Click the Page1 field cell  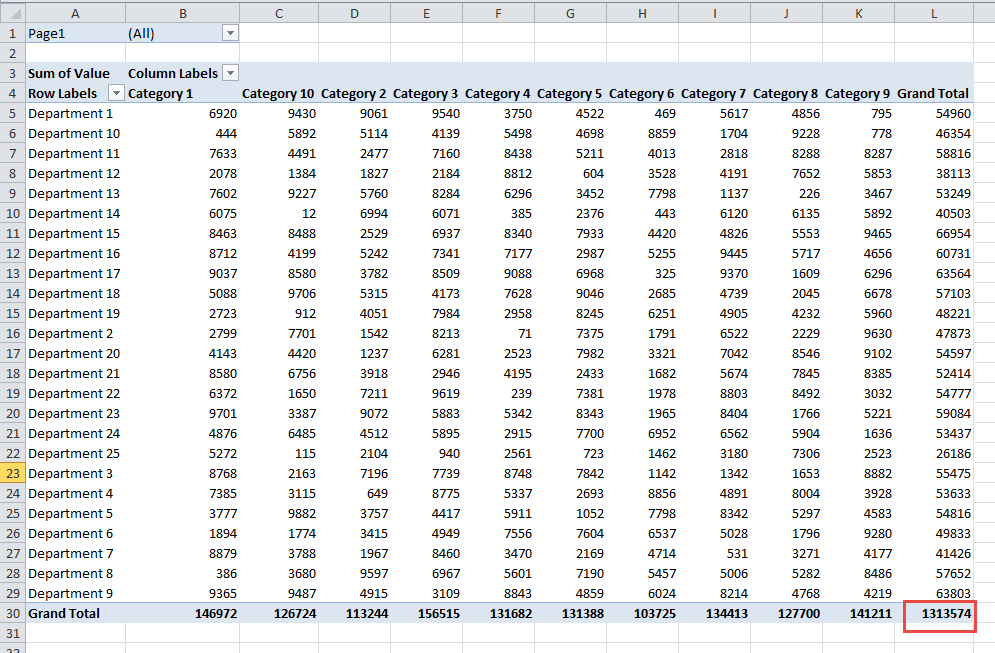(75, 33)
